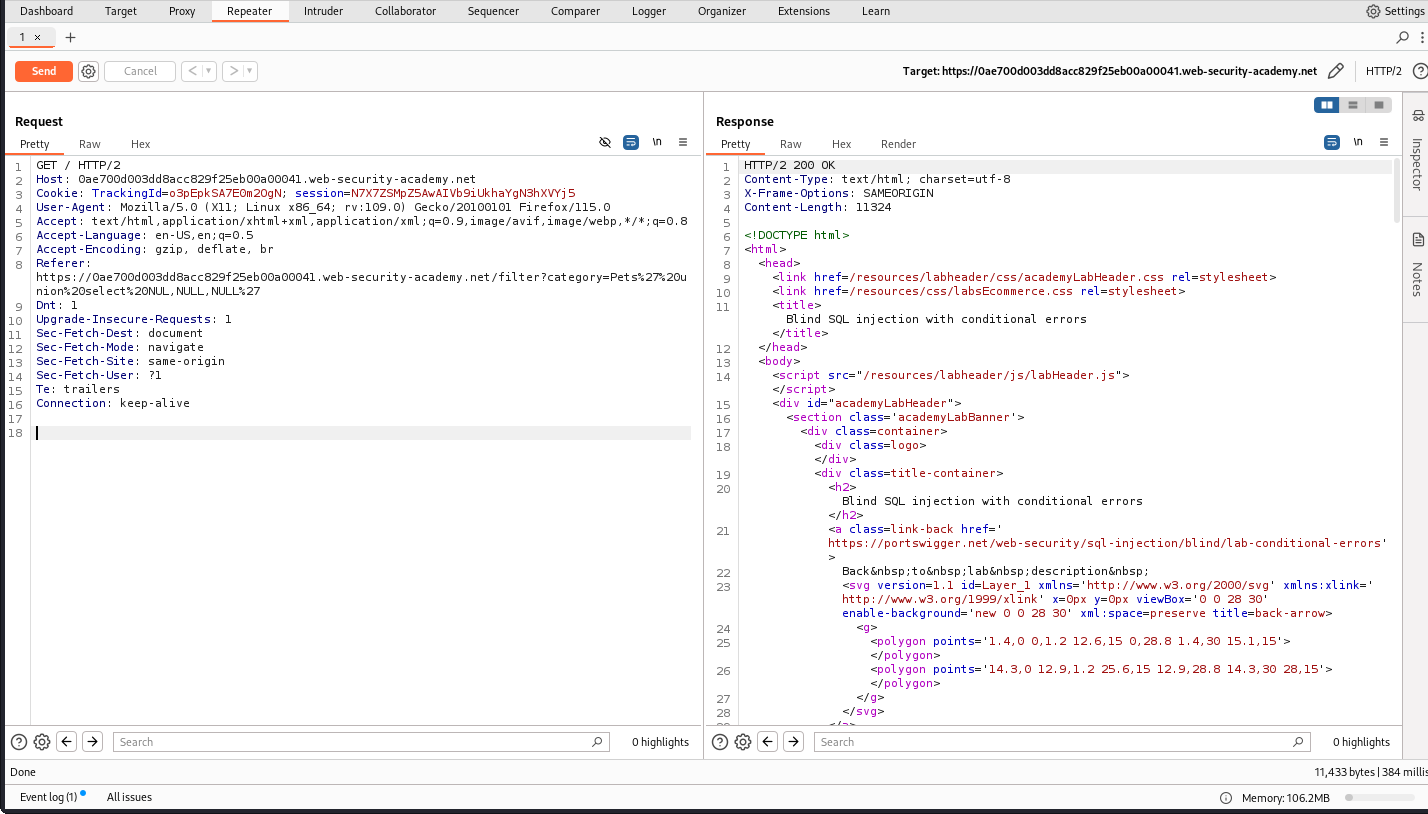
Task: Click memory info icon in status bar
Action: click(1226, 798)
